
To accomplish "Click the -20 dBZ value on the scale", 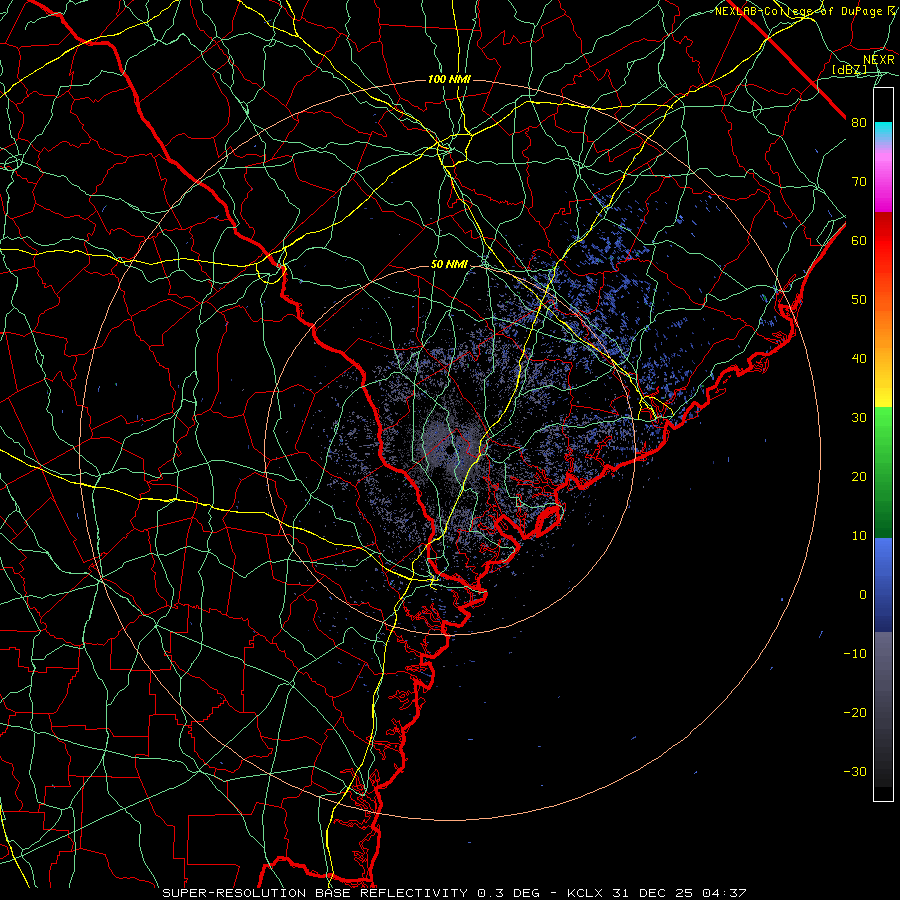I will (855, 712).
